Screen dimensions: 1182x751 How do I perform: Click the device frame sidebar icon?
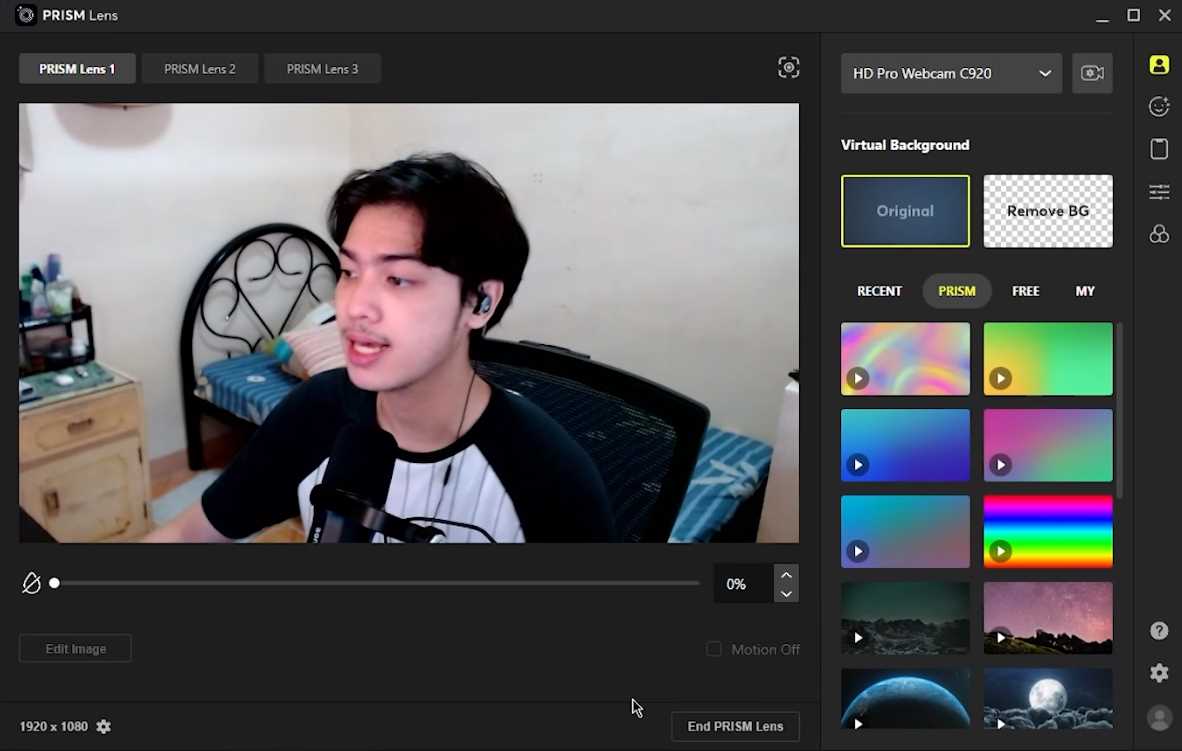1159,149
